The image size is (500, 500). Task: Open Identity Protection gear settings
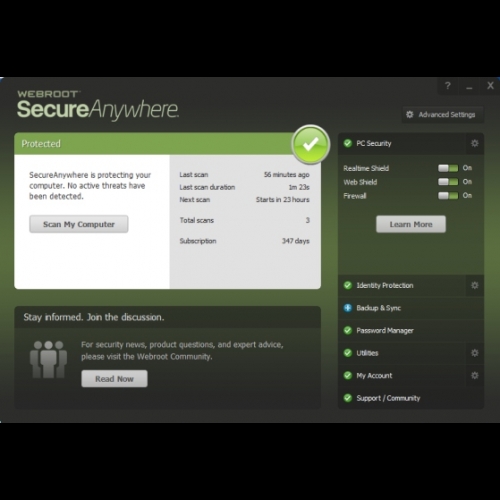(x=475, y=285)
